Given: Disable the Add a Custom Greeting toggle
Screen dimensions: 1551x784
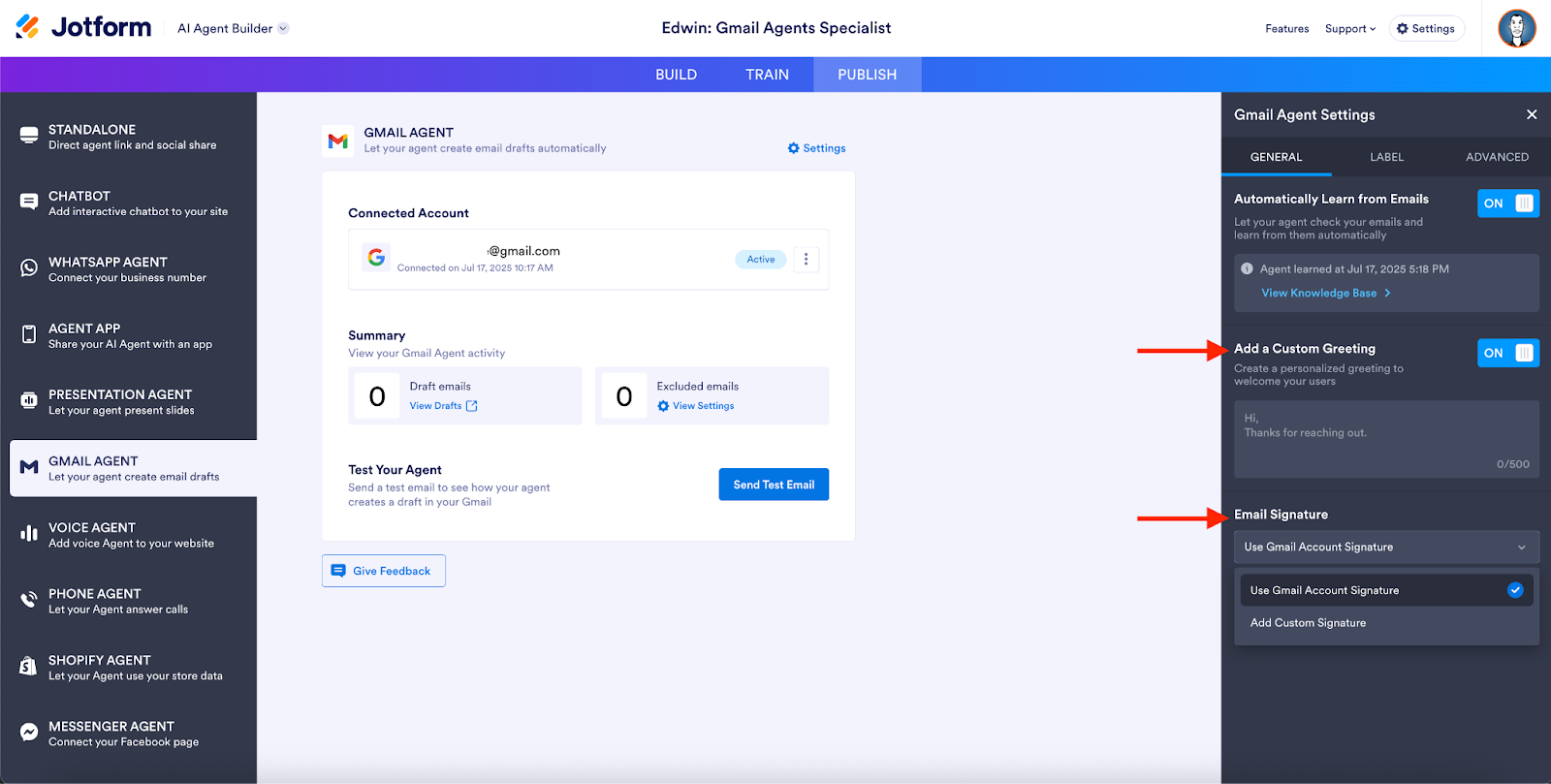Looking at the screenshot, I should click(x=1507, y=353).
